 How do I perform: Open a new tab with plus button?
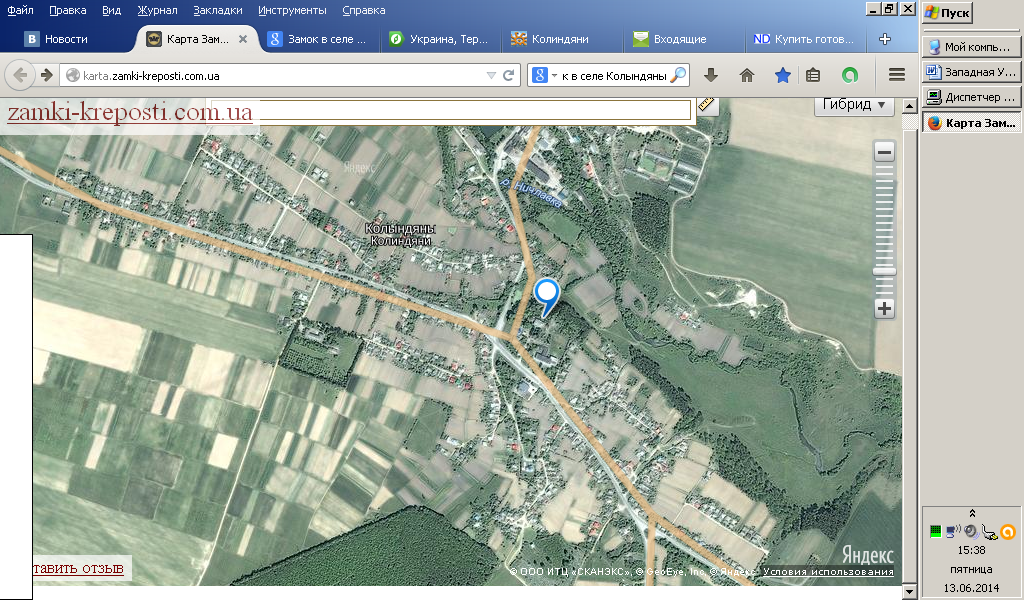click(x=885, y=39)
